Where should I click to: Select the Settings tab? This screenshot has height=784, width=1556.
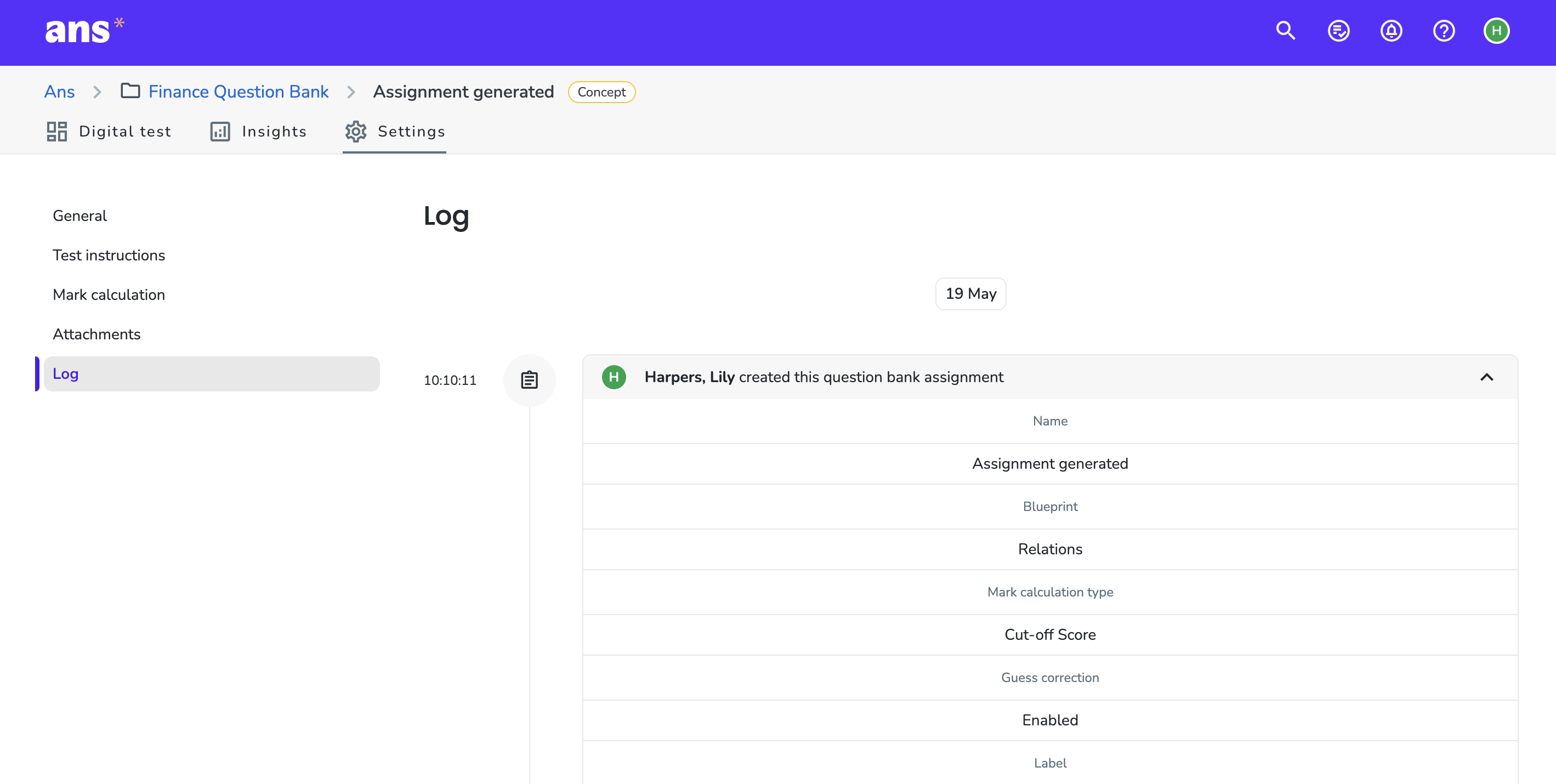coord(394,132)
